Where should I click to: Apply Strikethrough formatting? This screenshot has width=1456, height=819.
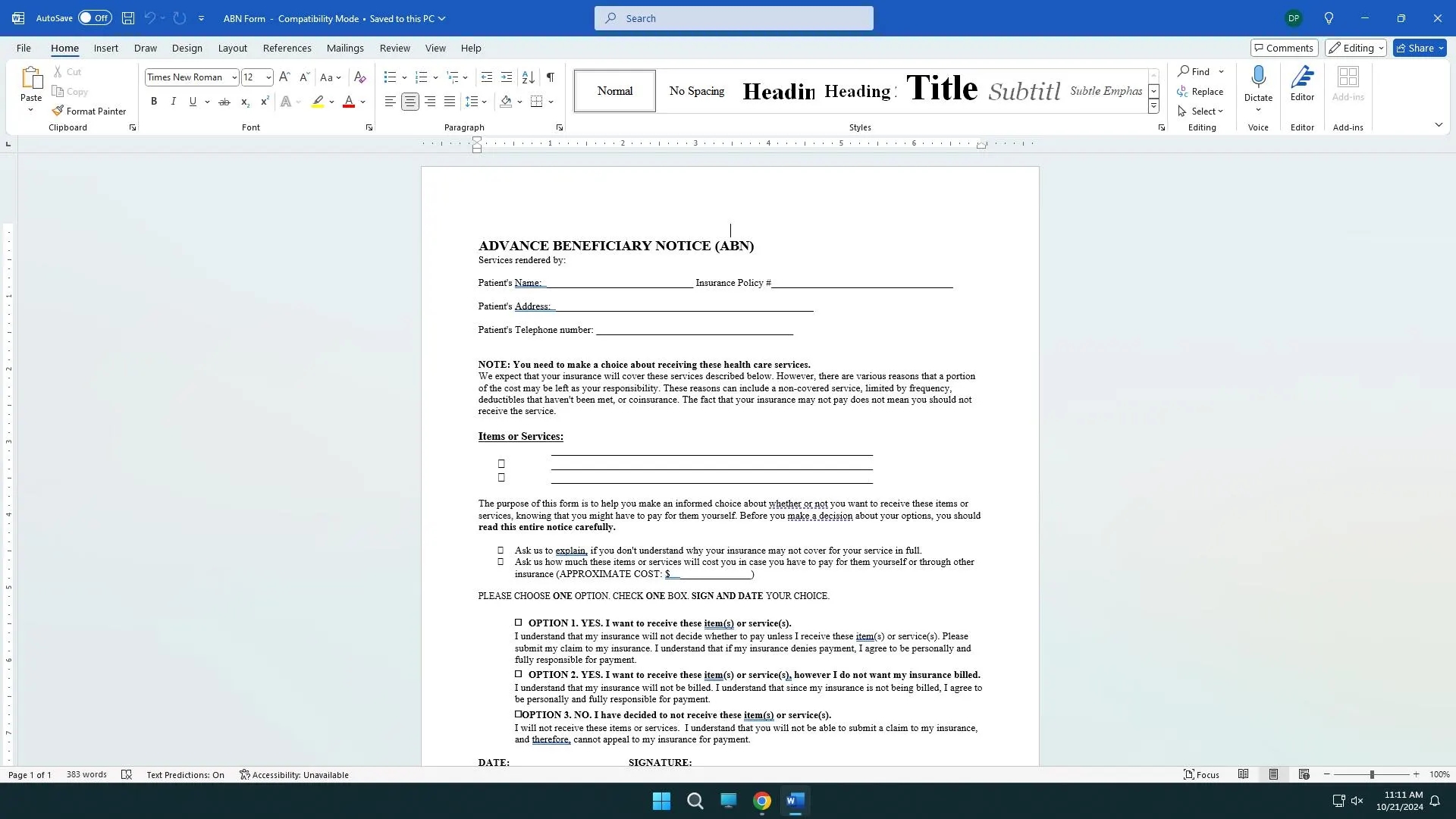[224, 102]
